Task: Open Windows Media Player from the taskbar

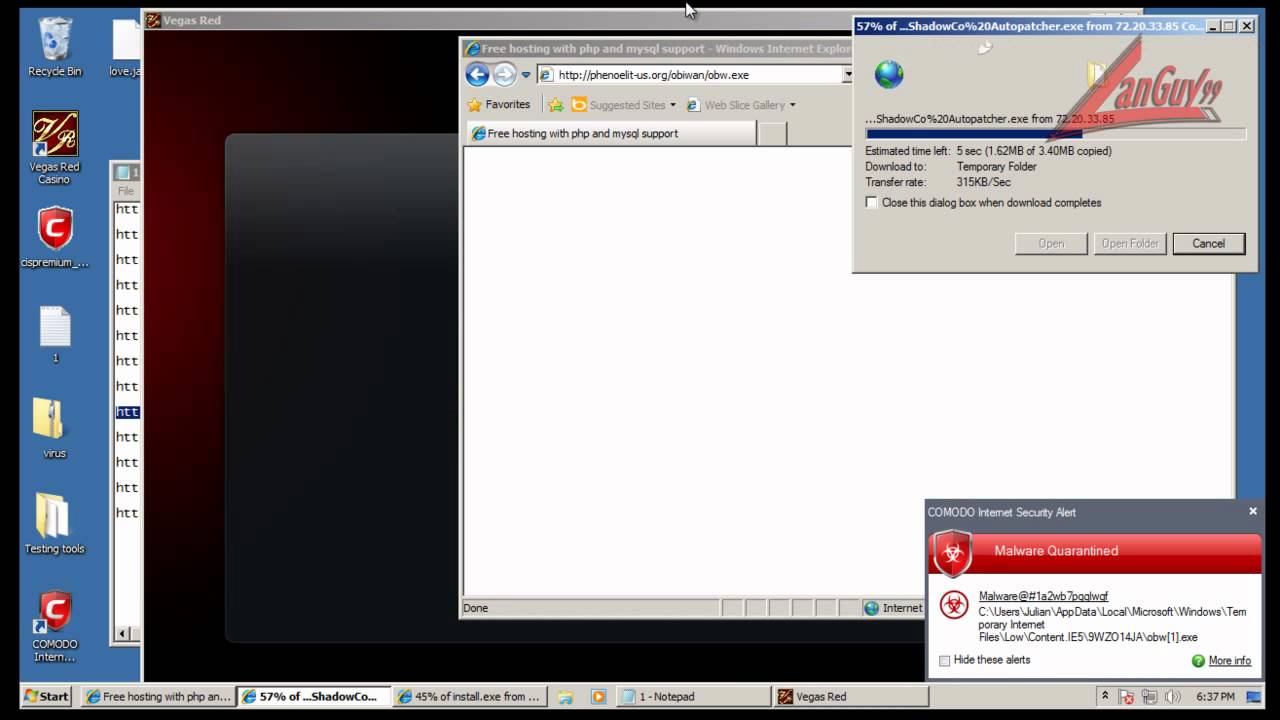Action: [x=598, y=697]
